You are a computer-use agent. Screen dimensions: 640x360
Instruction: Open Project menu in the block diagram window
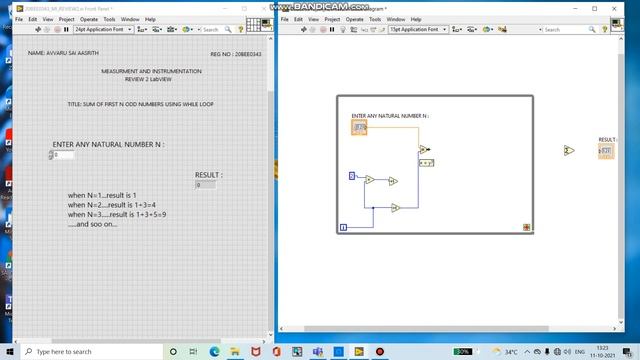(332, 19)
